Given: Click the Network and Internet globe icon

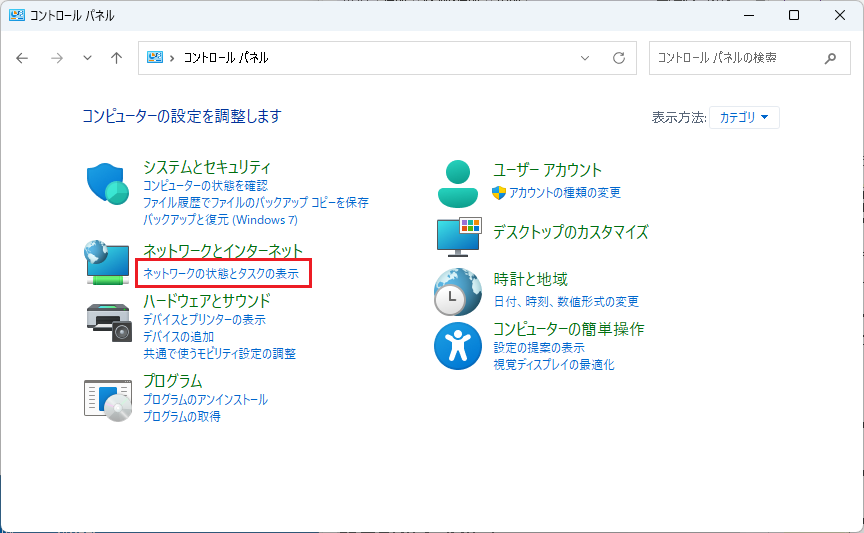Looking at the screenshot, I should coord(108,262).
